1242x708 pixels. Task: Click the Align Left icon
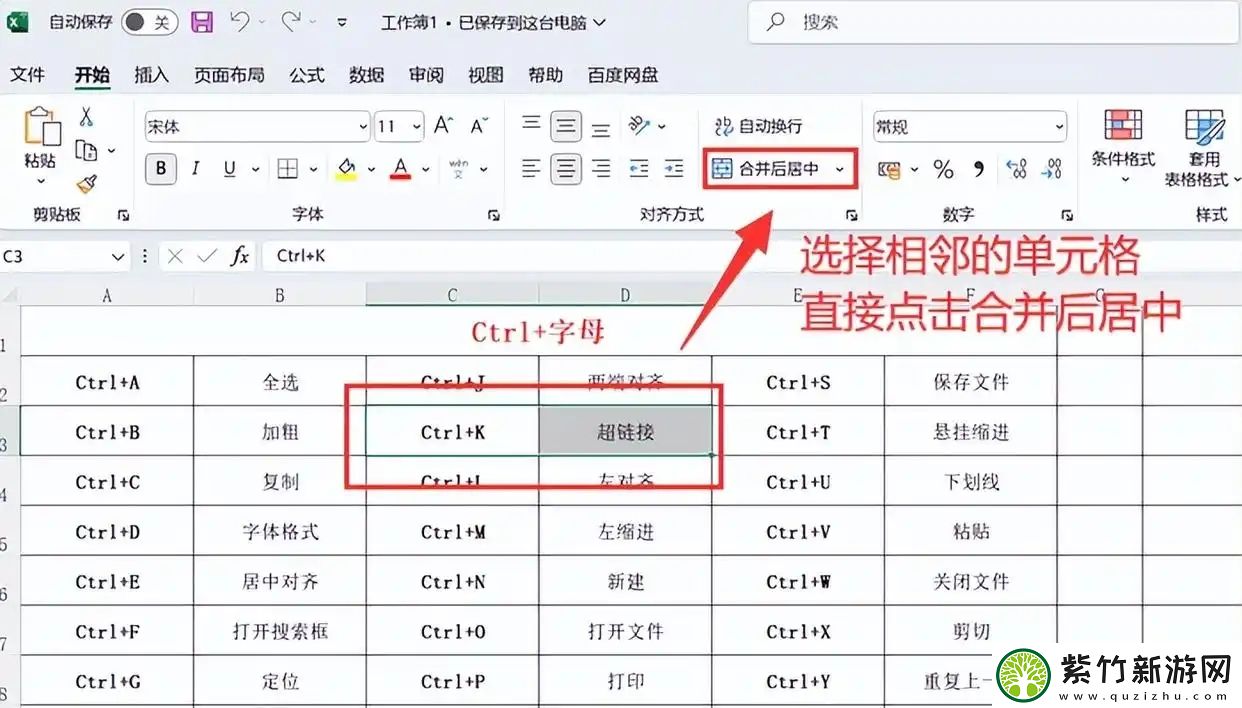tap(531, 169)
